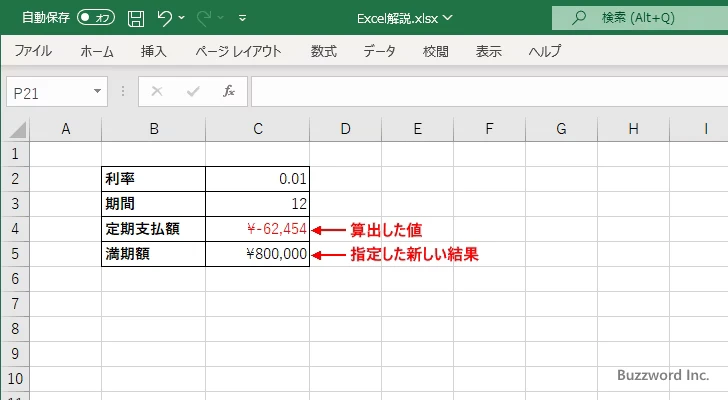Select column C header
This screenshot has width=728, height=400.
(x=258, y=129)
